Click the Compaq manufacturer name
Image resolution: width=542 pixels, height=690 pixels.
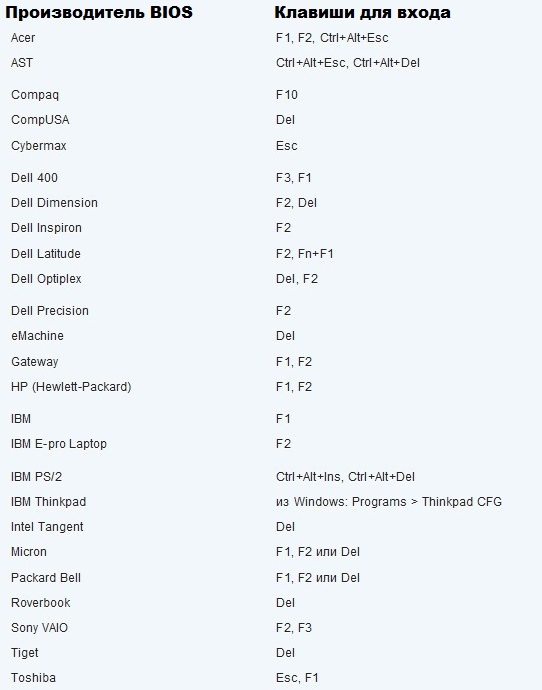tap(35, 95)
